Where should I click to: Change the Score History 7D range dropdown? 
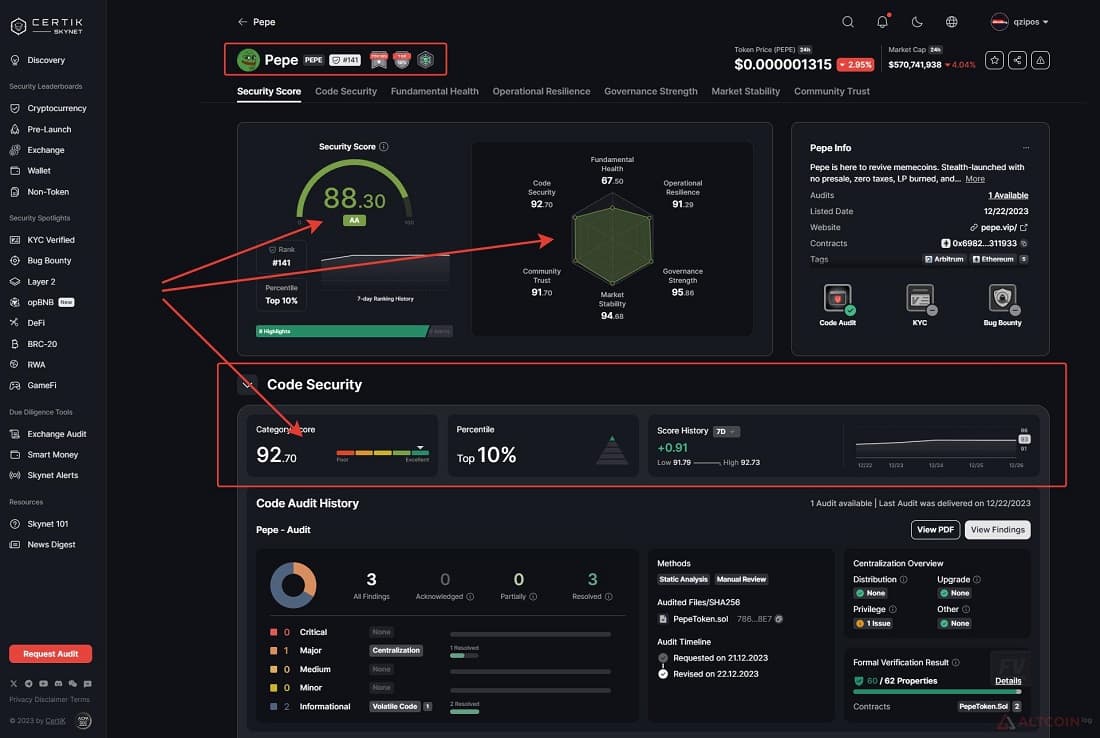[726, 431]
